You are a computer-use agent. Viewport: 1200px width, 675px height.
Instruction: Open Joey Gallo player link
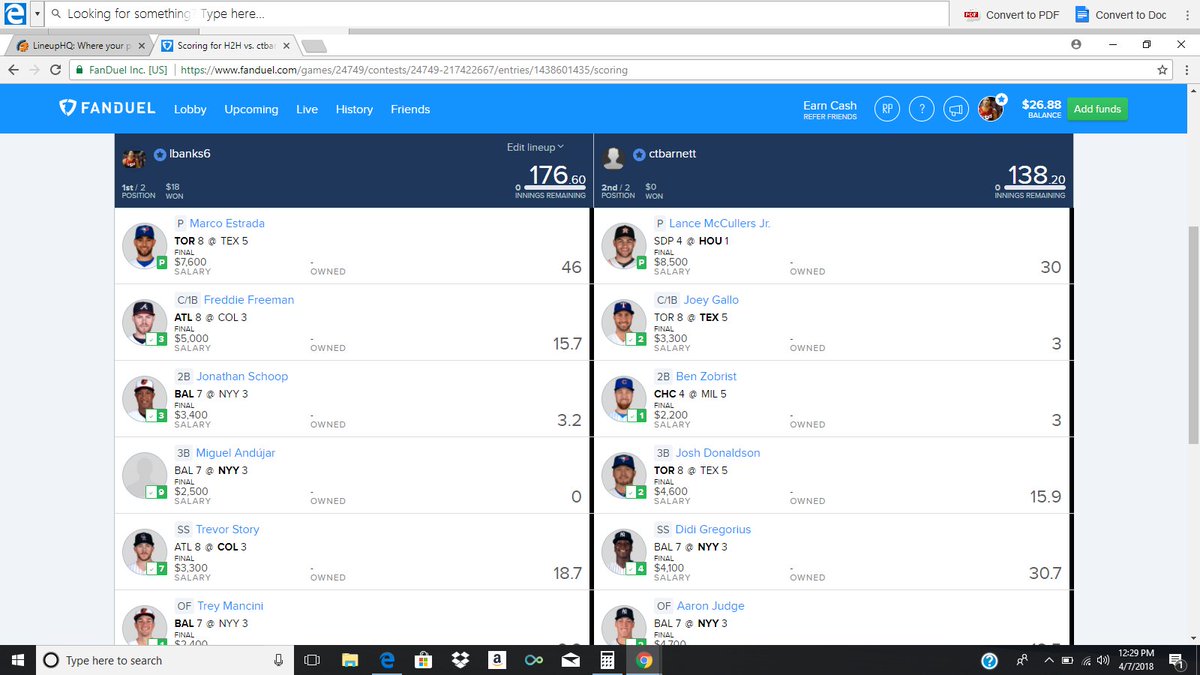711,299
